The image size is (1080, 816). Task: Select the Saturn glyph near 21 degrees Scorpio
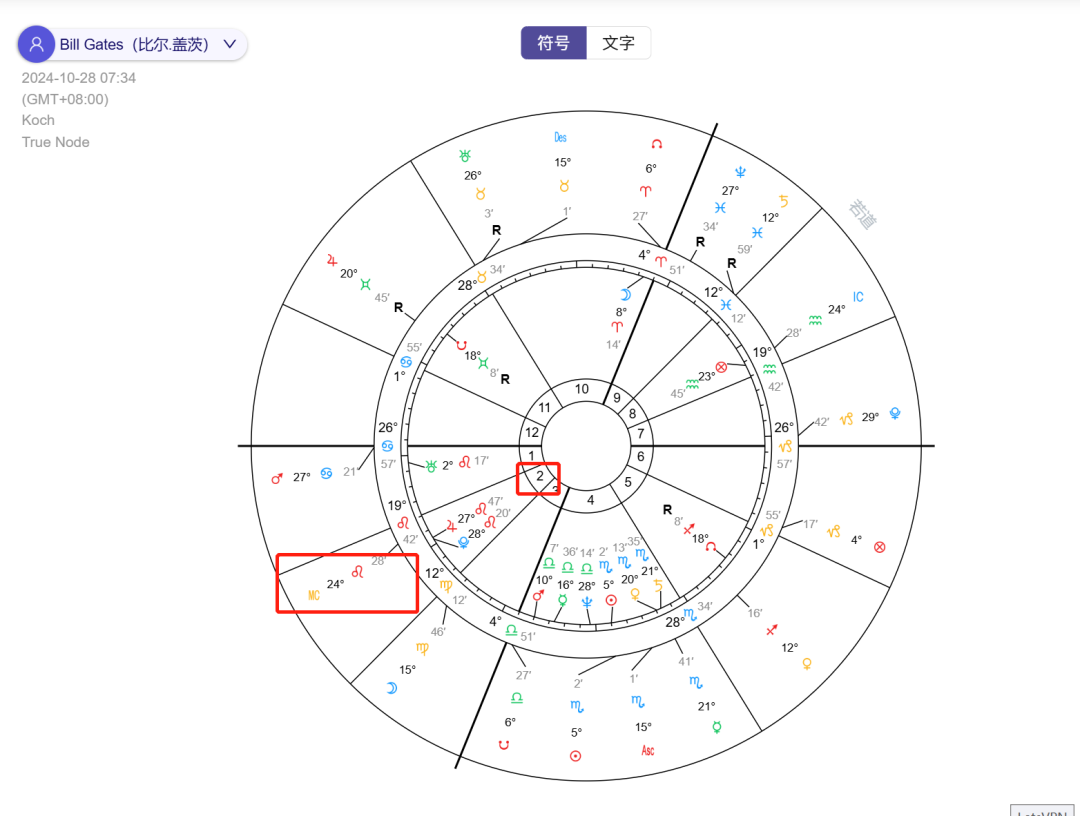[659, 585]
